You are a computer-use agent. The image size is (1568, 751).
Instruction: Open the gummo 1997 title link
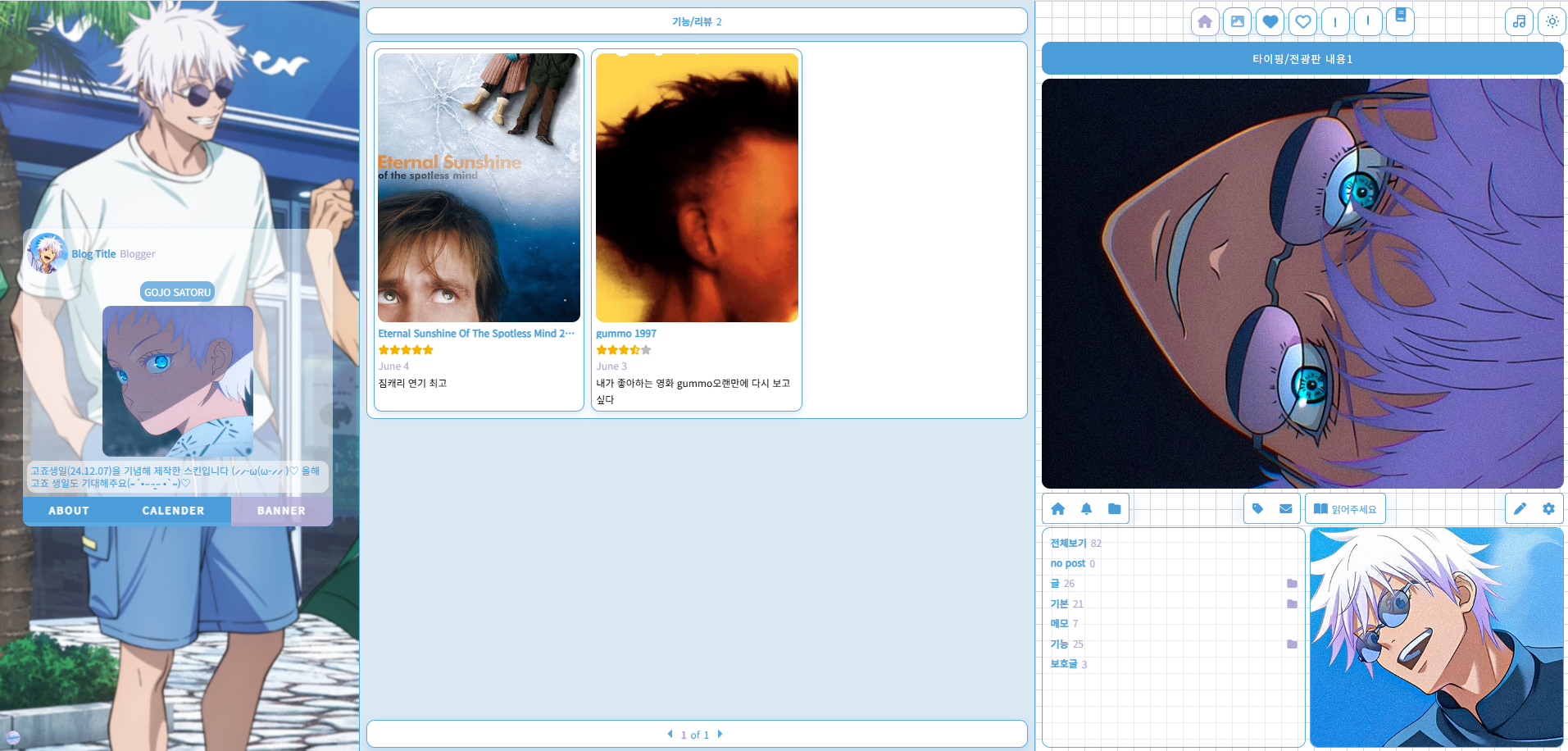[x=625, y=334]
